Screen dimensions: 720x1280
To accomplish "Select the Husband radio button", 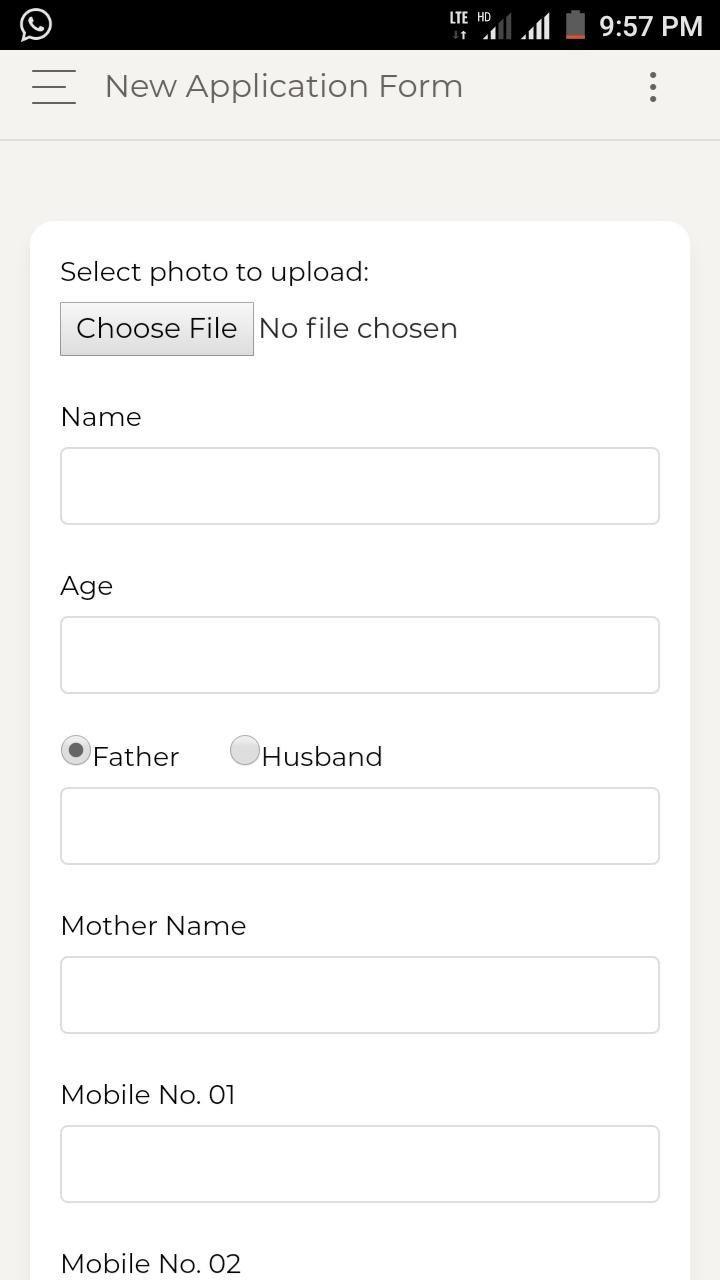I will (x=245, y=750).
